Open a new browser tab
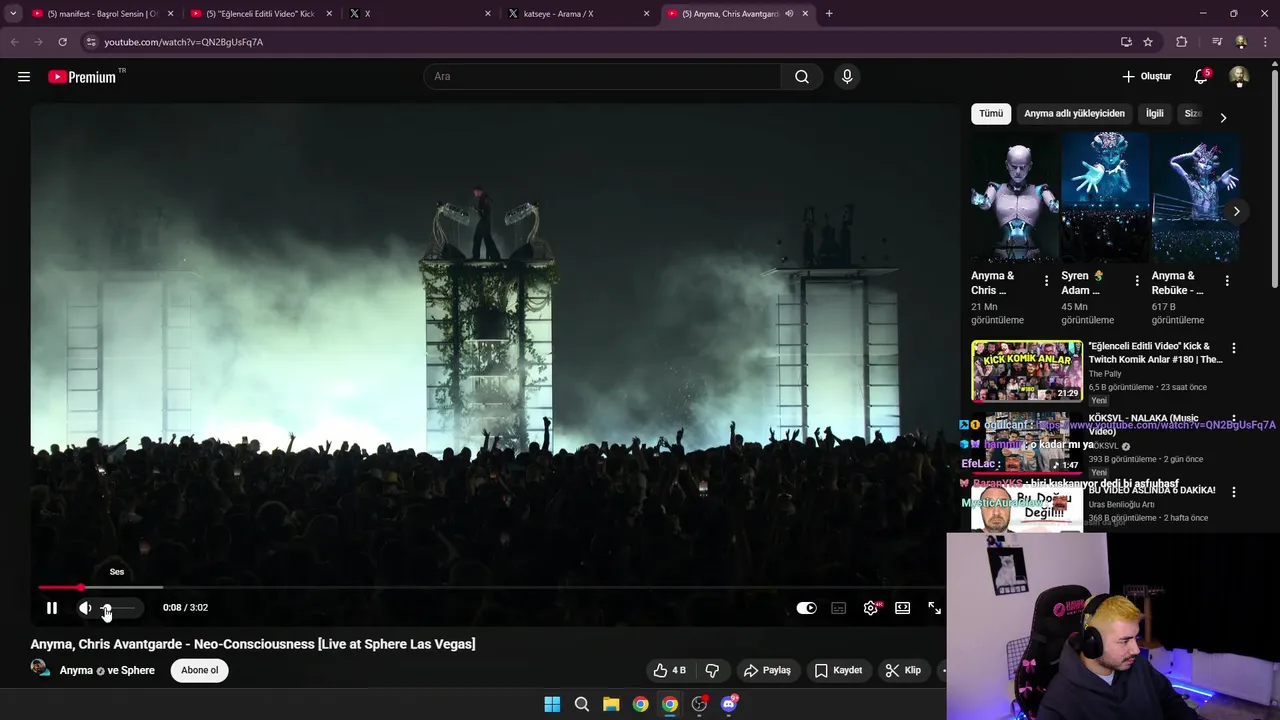 tap(829, 14)
